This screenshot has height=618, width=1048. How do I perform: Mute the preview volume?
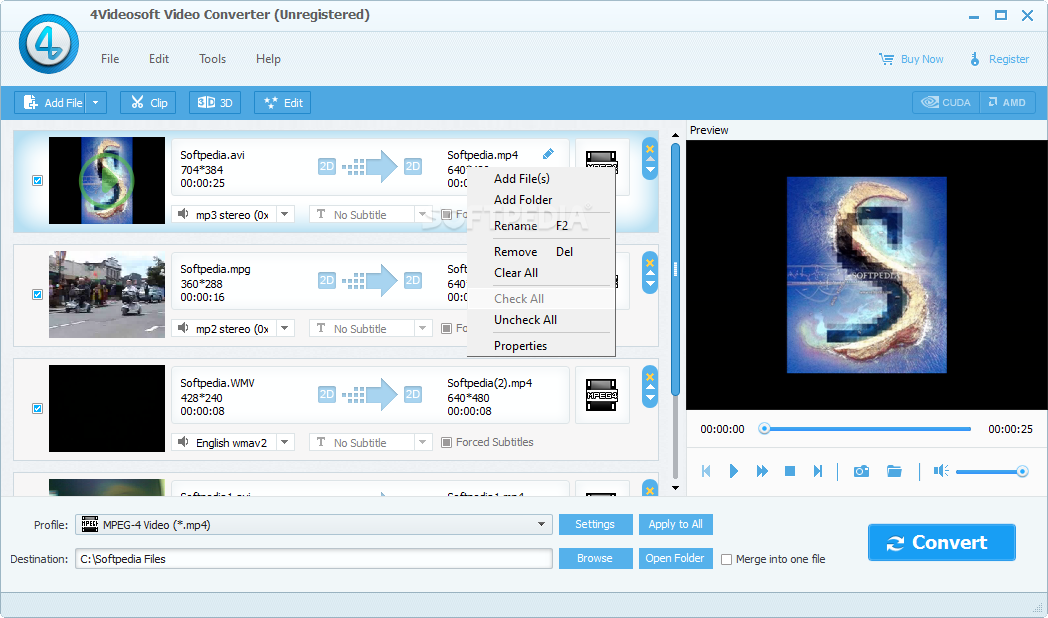[941, 471]
